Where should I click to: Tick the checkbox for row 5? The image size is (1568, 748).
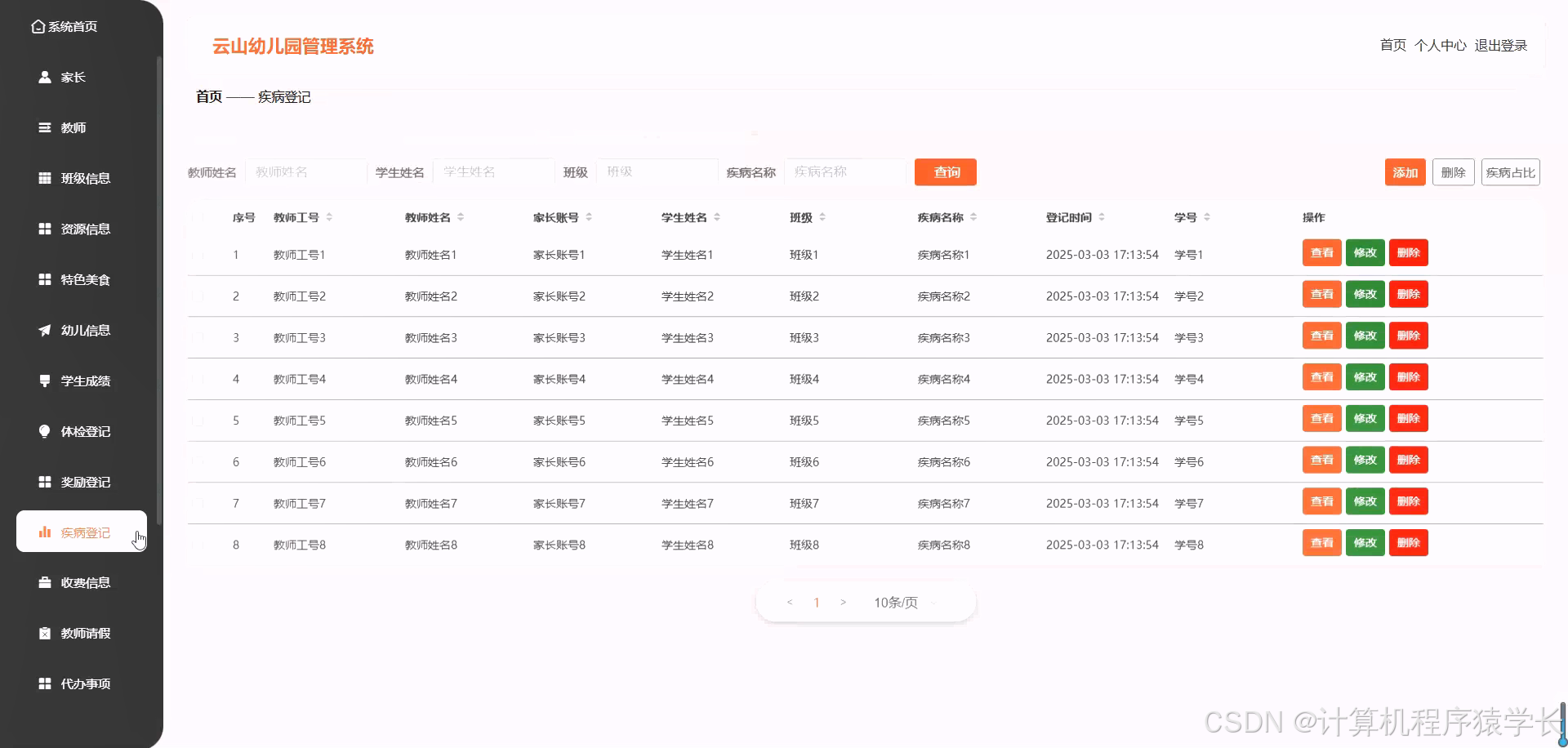pos(198,421)
